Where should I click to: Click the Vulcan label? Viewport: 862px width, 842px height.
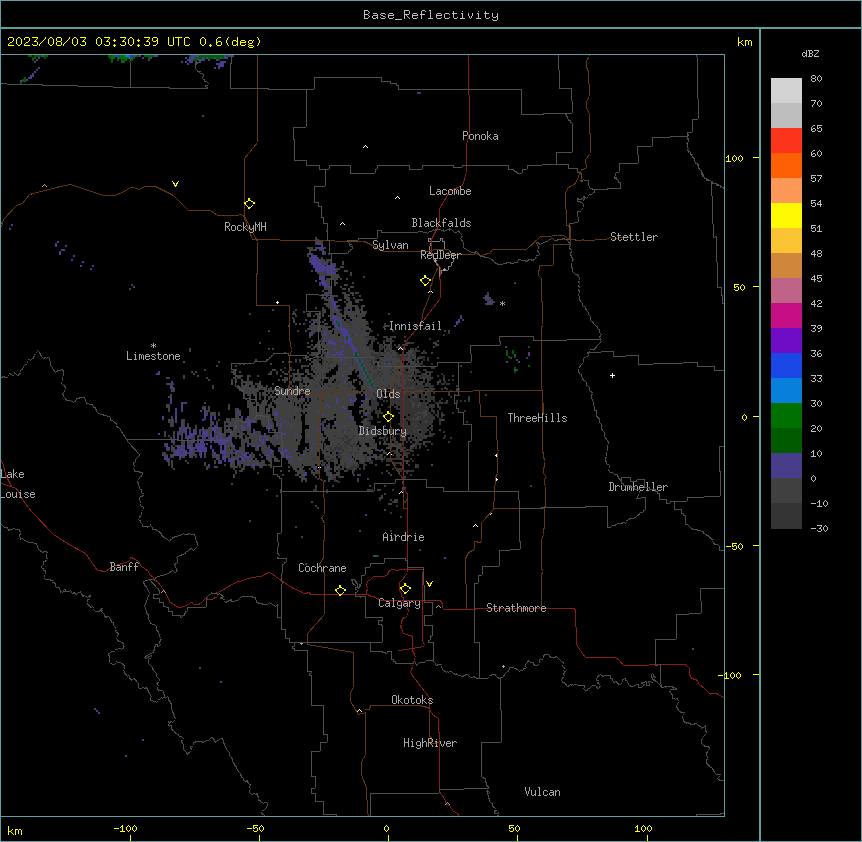(543, 792)
